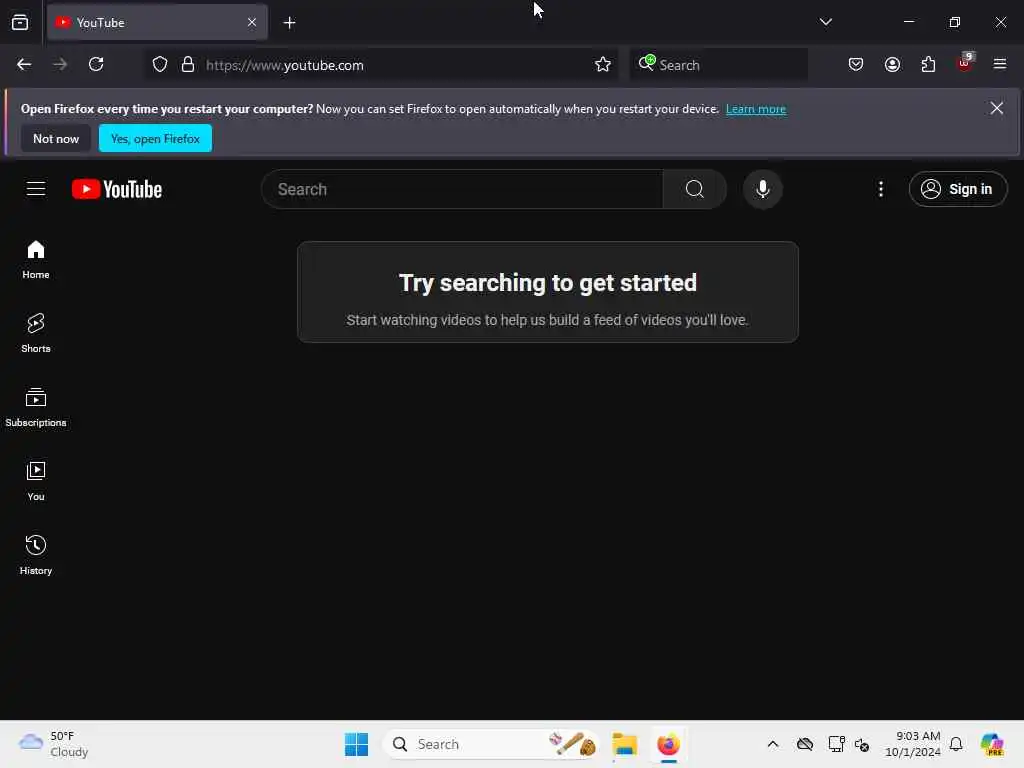1024x768 pixels.
Task: Focus the Firefox toolbar Search box
Action: (x=718, y=65)
